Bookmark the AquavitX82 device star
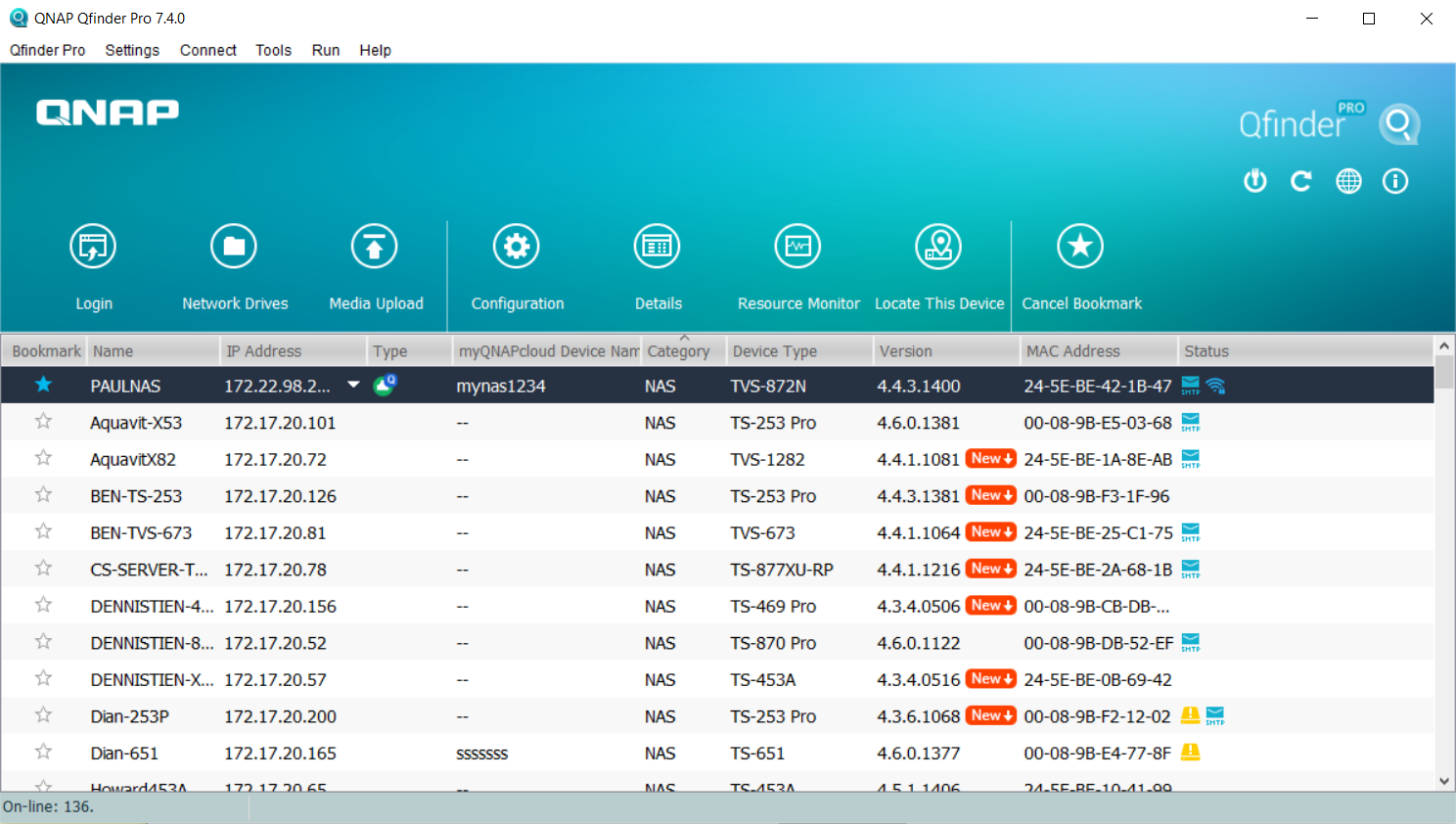The image size is (1456, 824). pyautogui.click(x=43, y=458)
